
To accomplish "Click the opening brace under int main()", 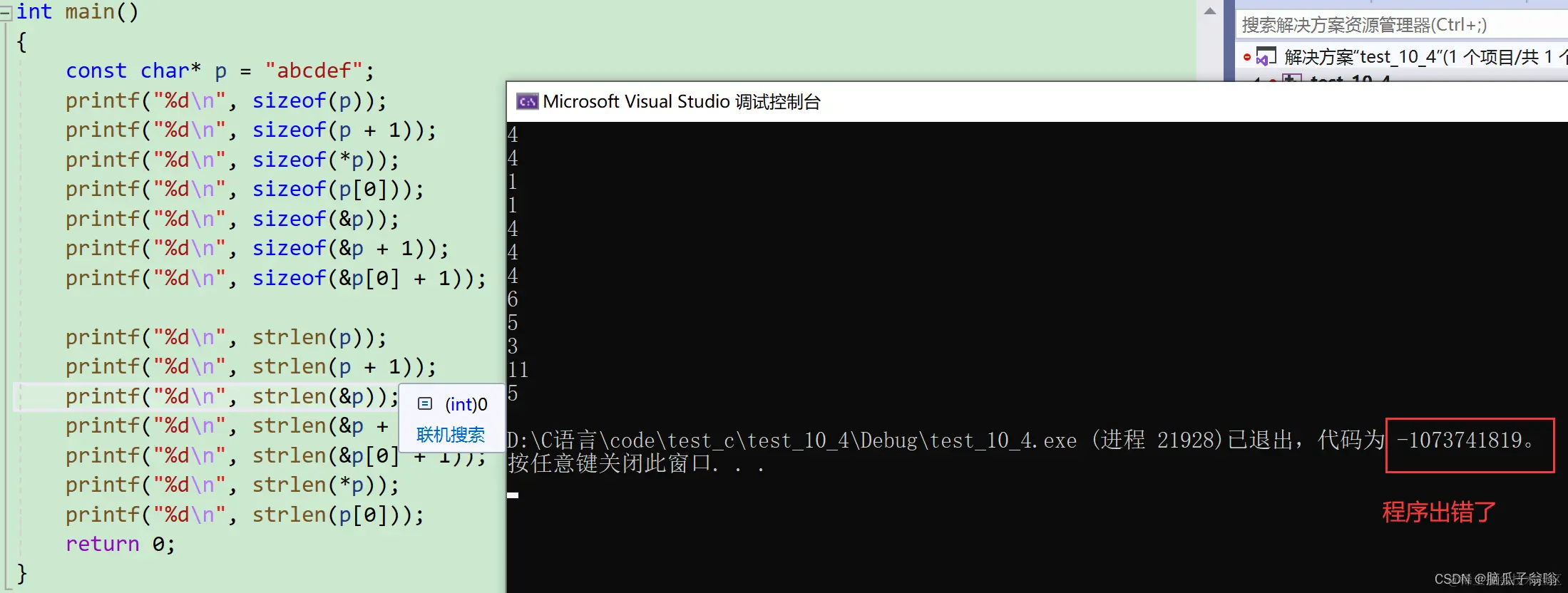I will point(21,41).
